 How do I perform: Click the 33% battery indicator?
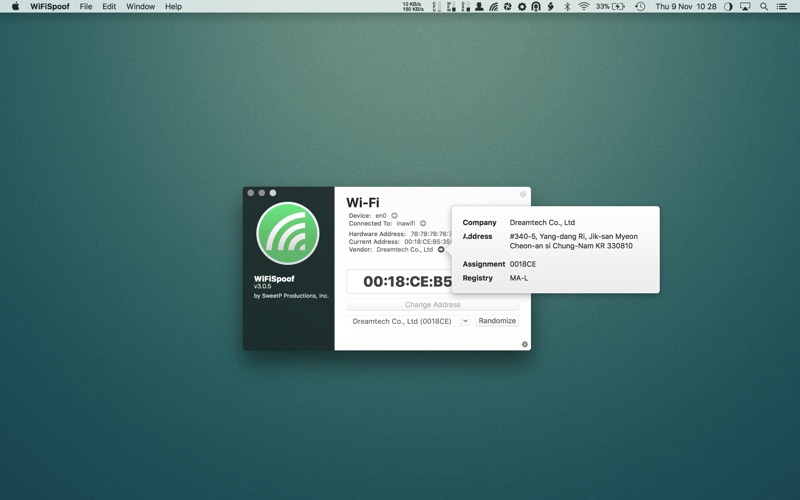click(610, 7)
